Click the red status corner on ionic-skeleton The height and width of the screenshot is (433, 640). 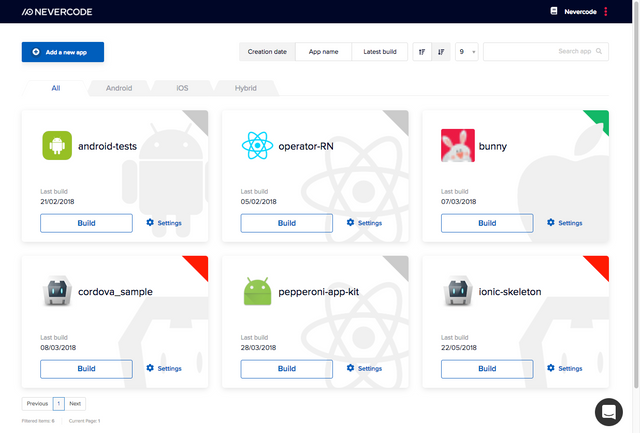pyautogui.click(x=600, y=264)
